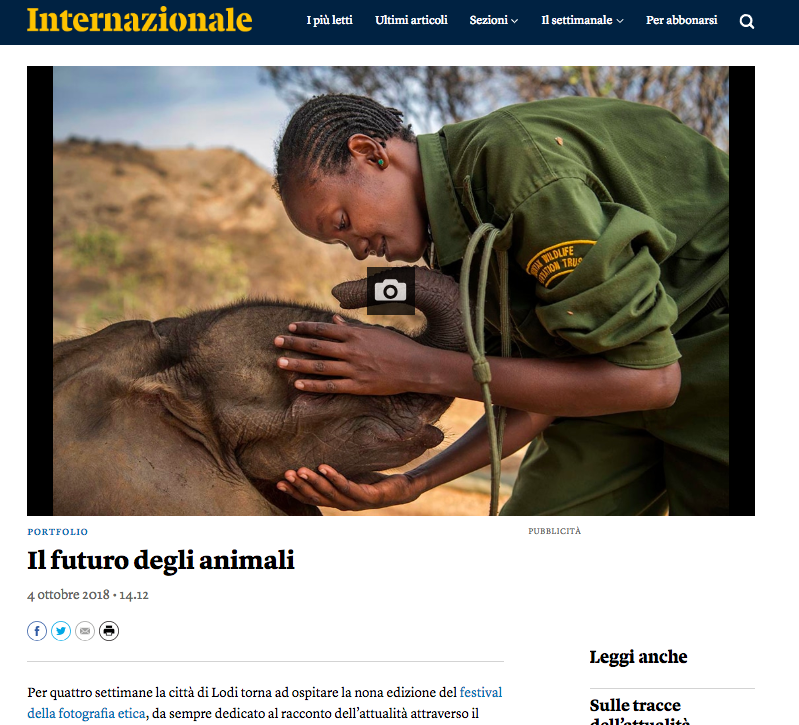Share article on Facebook
The width and height of the screenshot is (799, 725).
tap(37, 631)
